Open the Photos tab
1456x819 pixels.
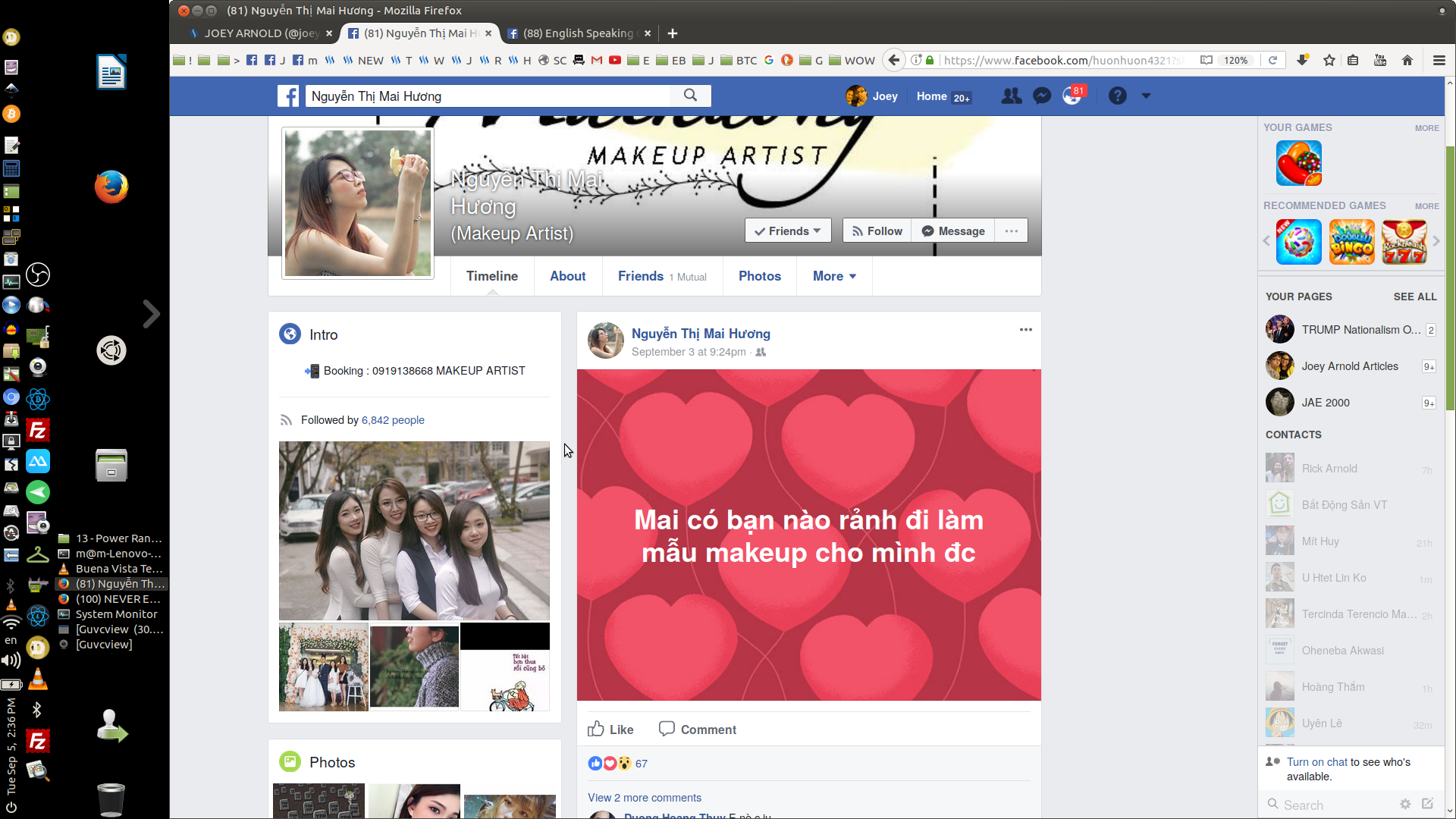[760, 276]
